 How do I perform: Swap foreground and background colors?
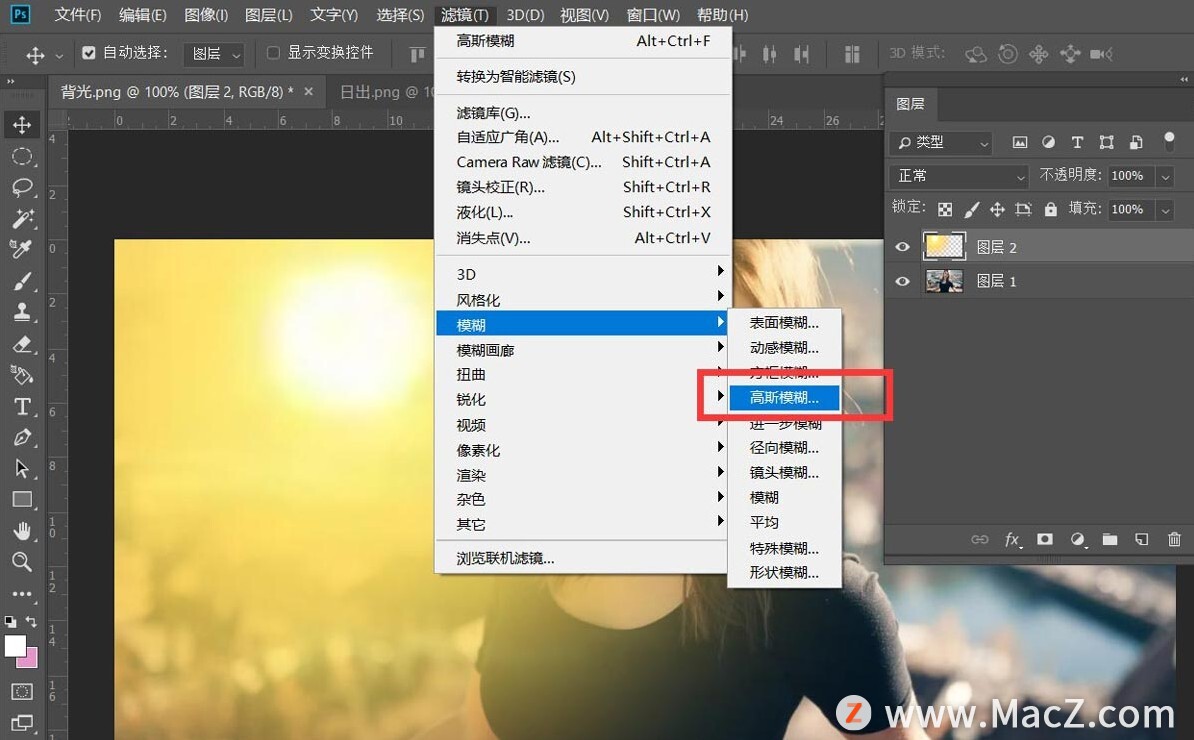(31, 622)
